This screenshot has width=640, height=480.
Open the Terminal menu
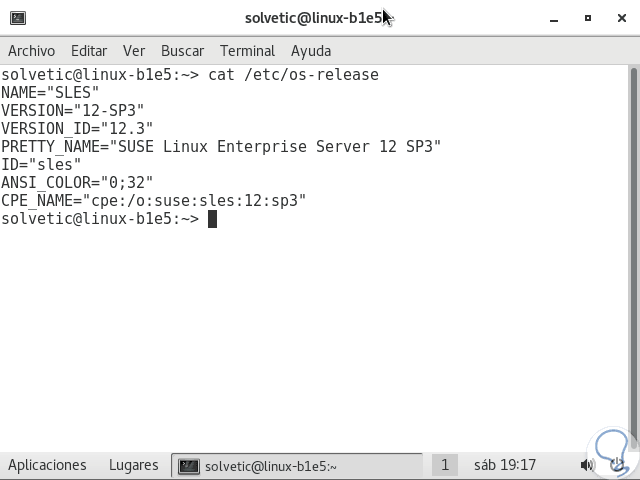click(247, 51)
